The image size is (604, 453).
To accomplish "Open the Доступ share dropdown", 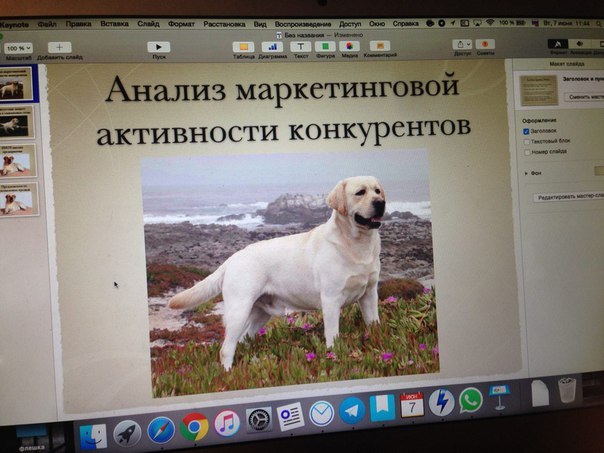I will click(462, 44).
